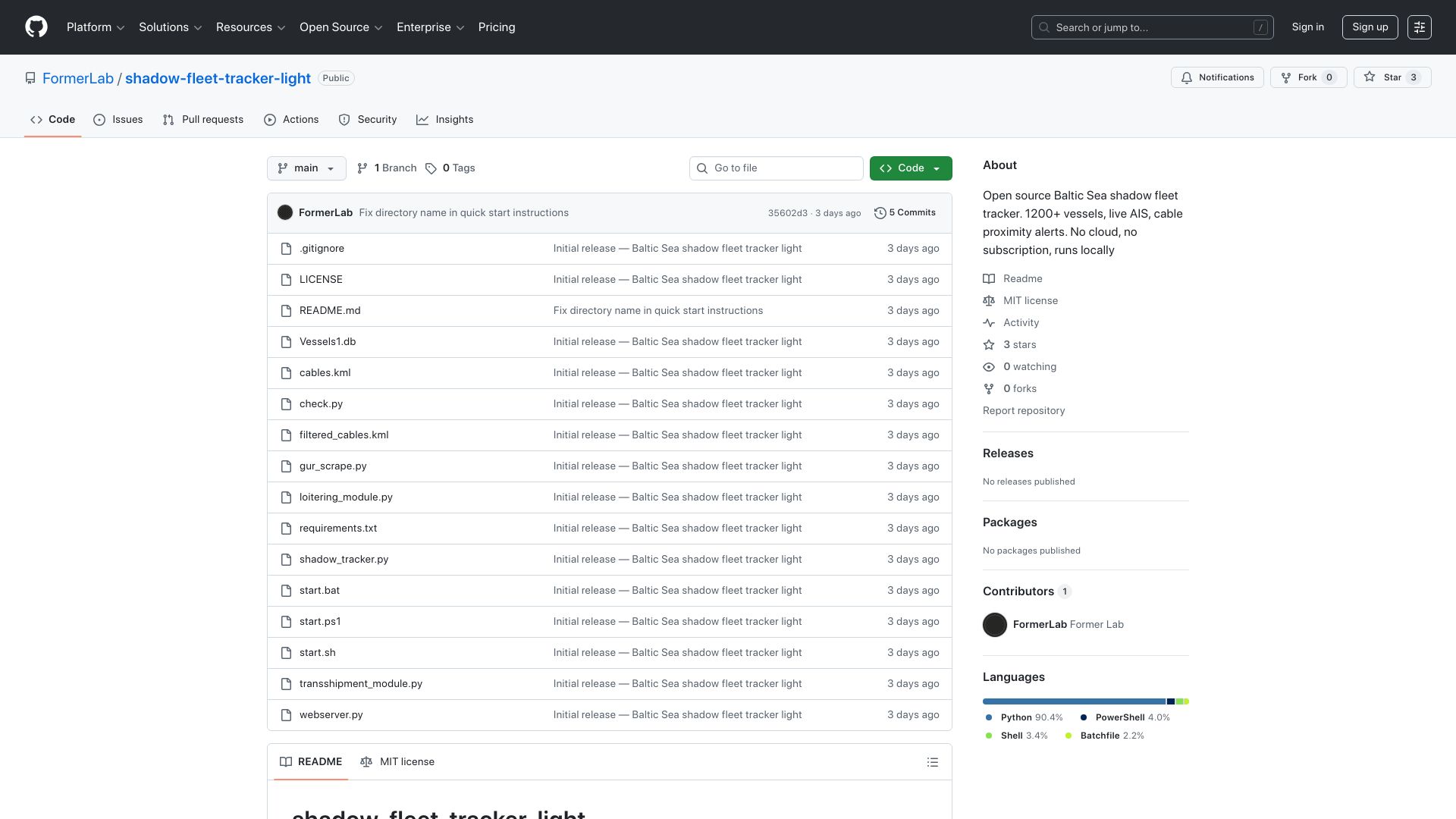Click the PowerShell 4.0% language entry
The height and width of the screenshot is (819, 1456).
1125,717
